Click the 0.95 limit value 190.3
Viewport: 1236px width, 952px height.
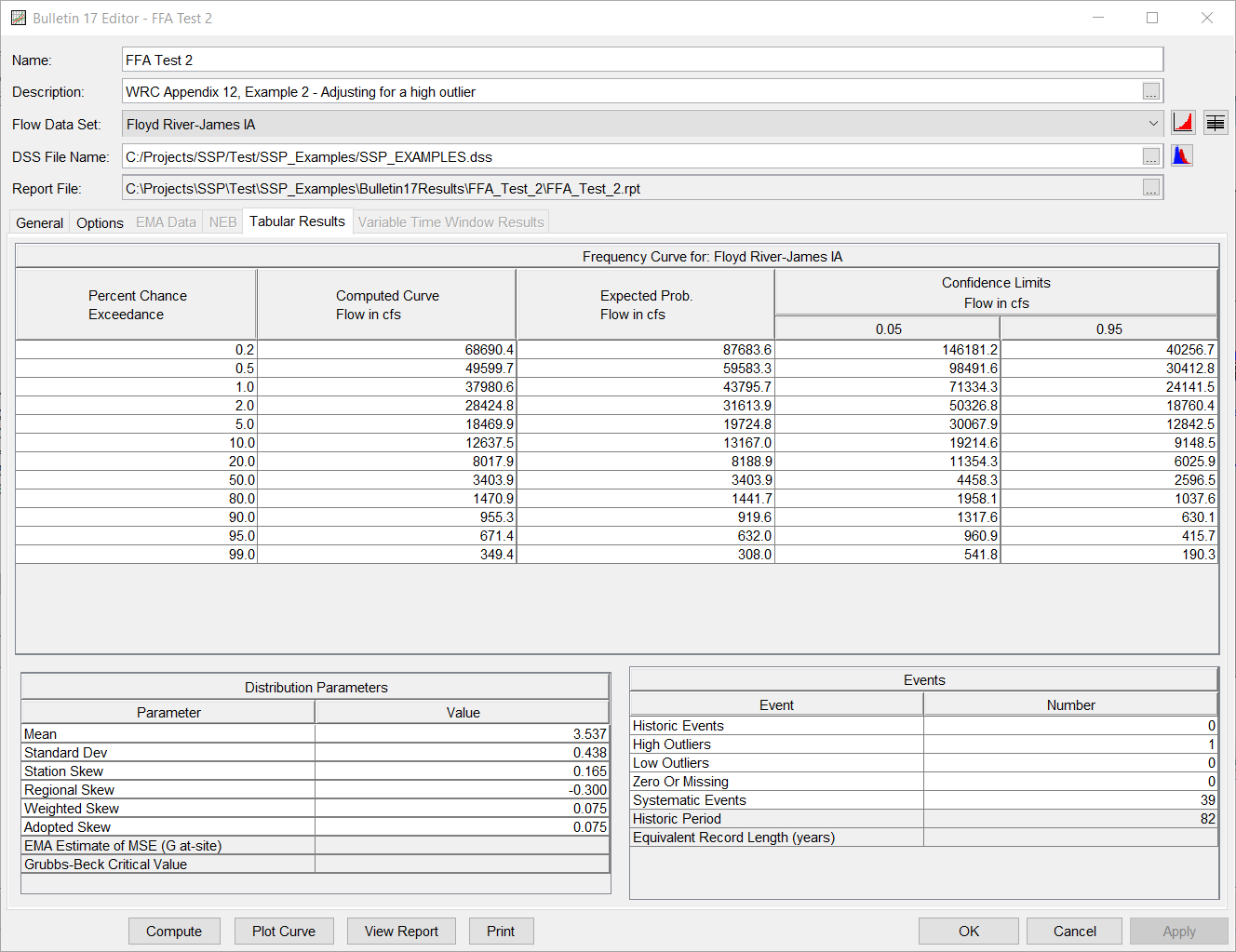[x=1108, y=555]
